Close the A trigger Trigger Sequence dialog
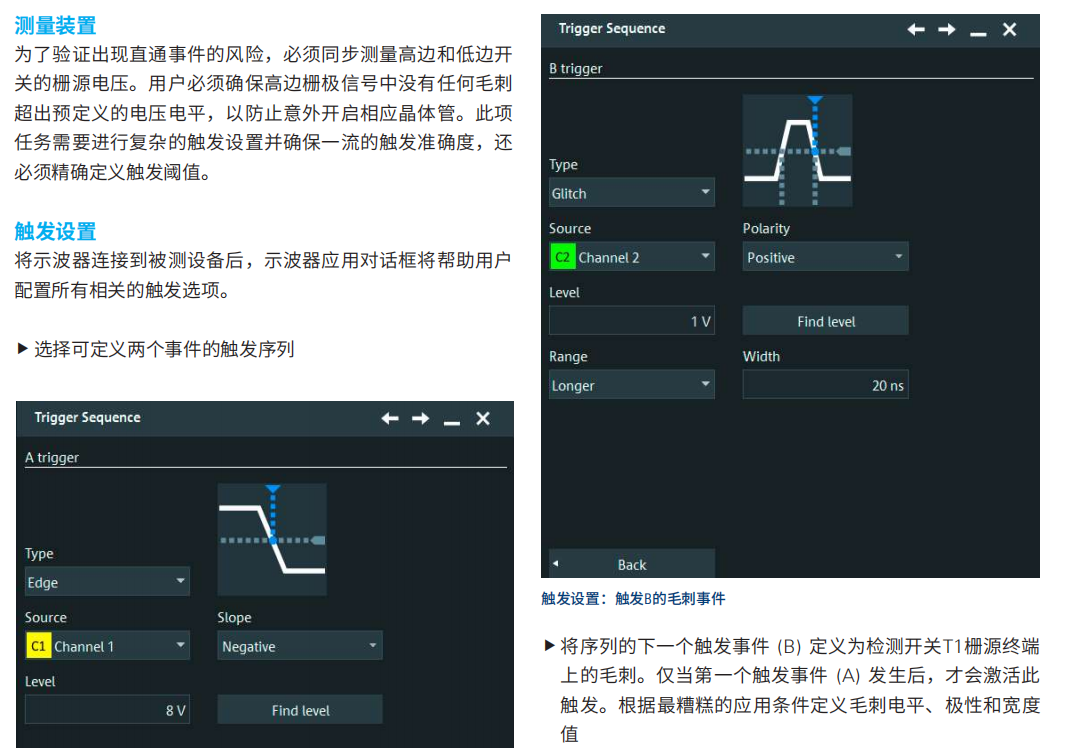The width and height of the screenshot is (1065, 748). tap(483, 418)
